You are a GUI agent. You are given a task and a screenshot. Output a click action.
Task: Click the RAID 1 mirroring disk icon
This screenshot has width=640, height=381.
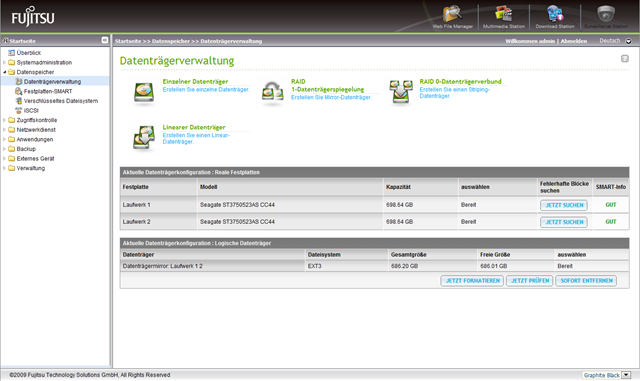coord(272,92)
